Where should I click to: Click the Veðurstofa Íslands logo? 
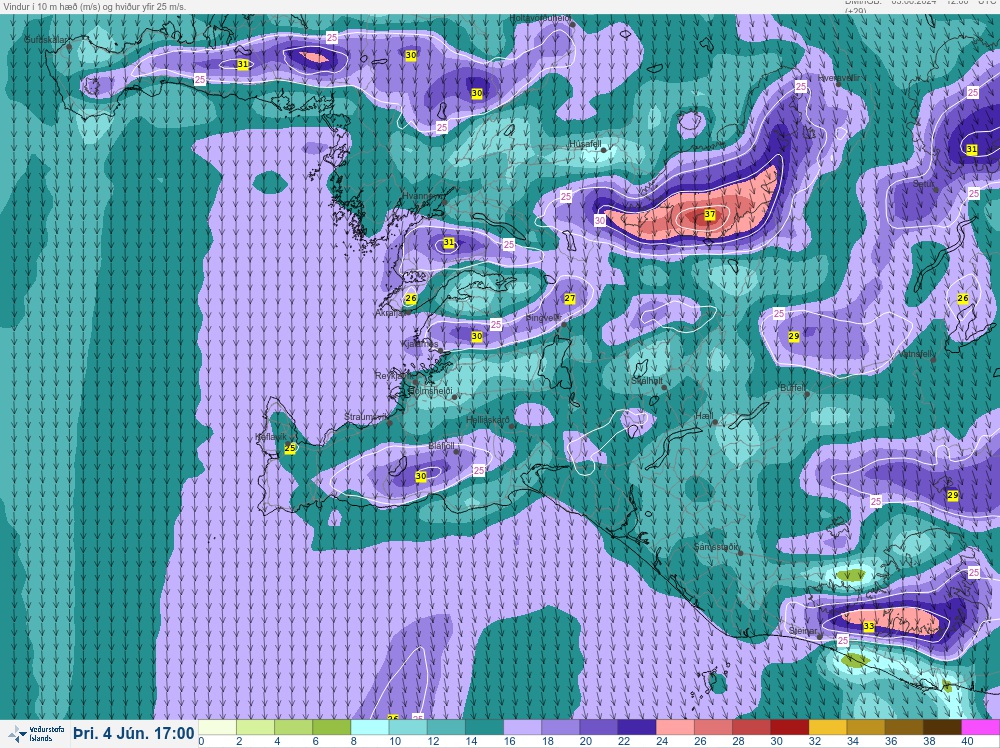click(35, 733)
